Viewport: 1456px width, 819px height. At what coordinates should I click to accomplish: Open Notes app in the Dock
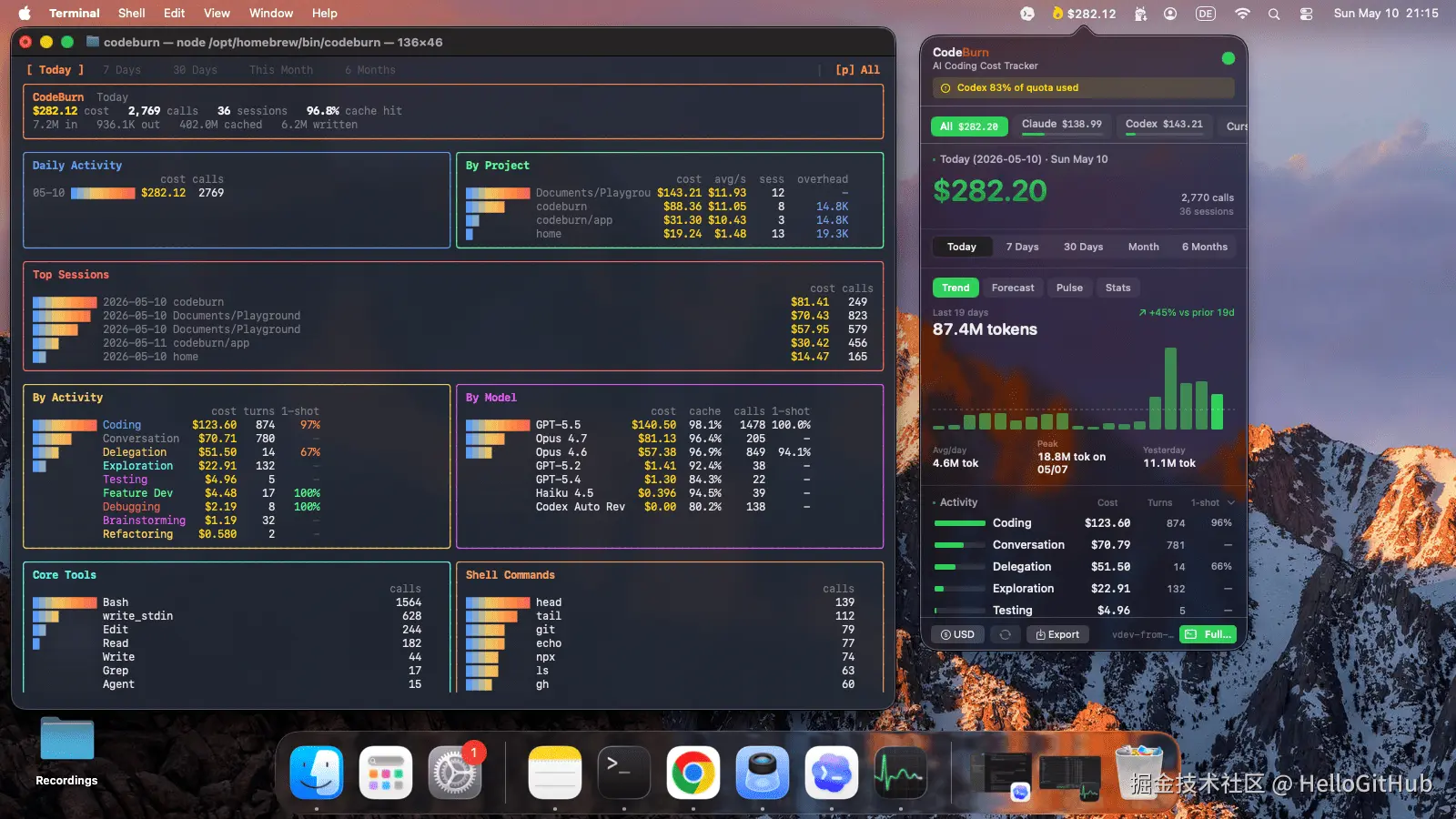555,773
